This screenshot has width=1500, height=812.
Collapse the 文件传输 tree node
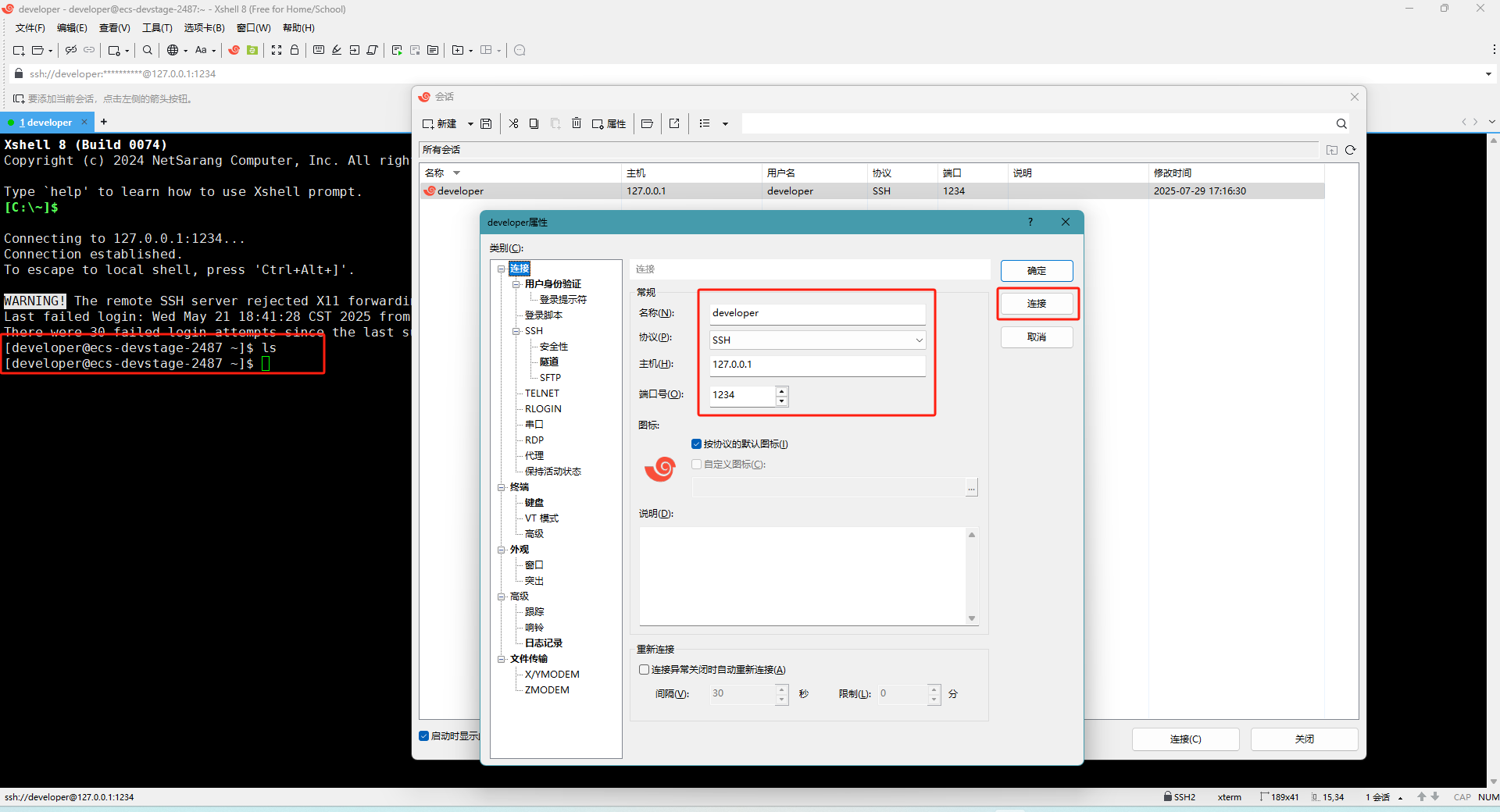(502, 659)
